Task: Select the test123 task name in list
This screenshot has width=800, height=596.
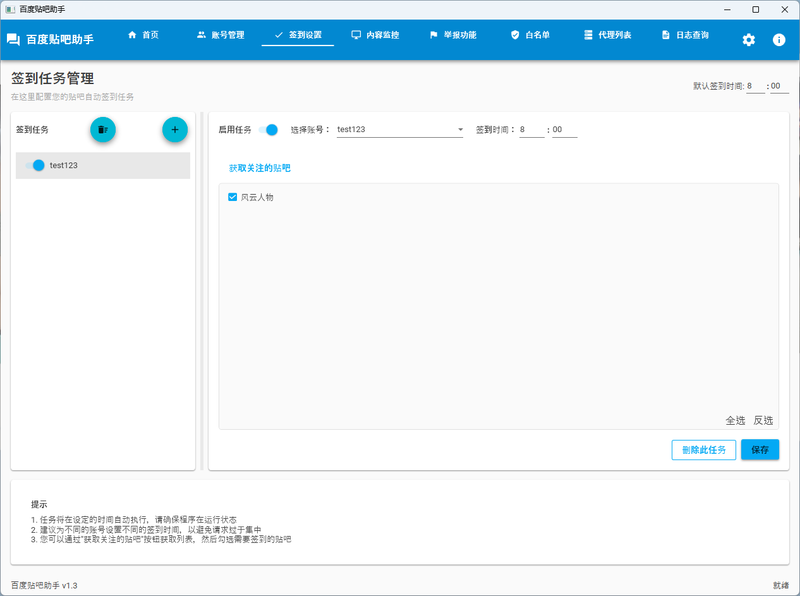Action: point(63,165)
